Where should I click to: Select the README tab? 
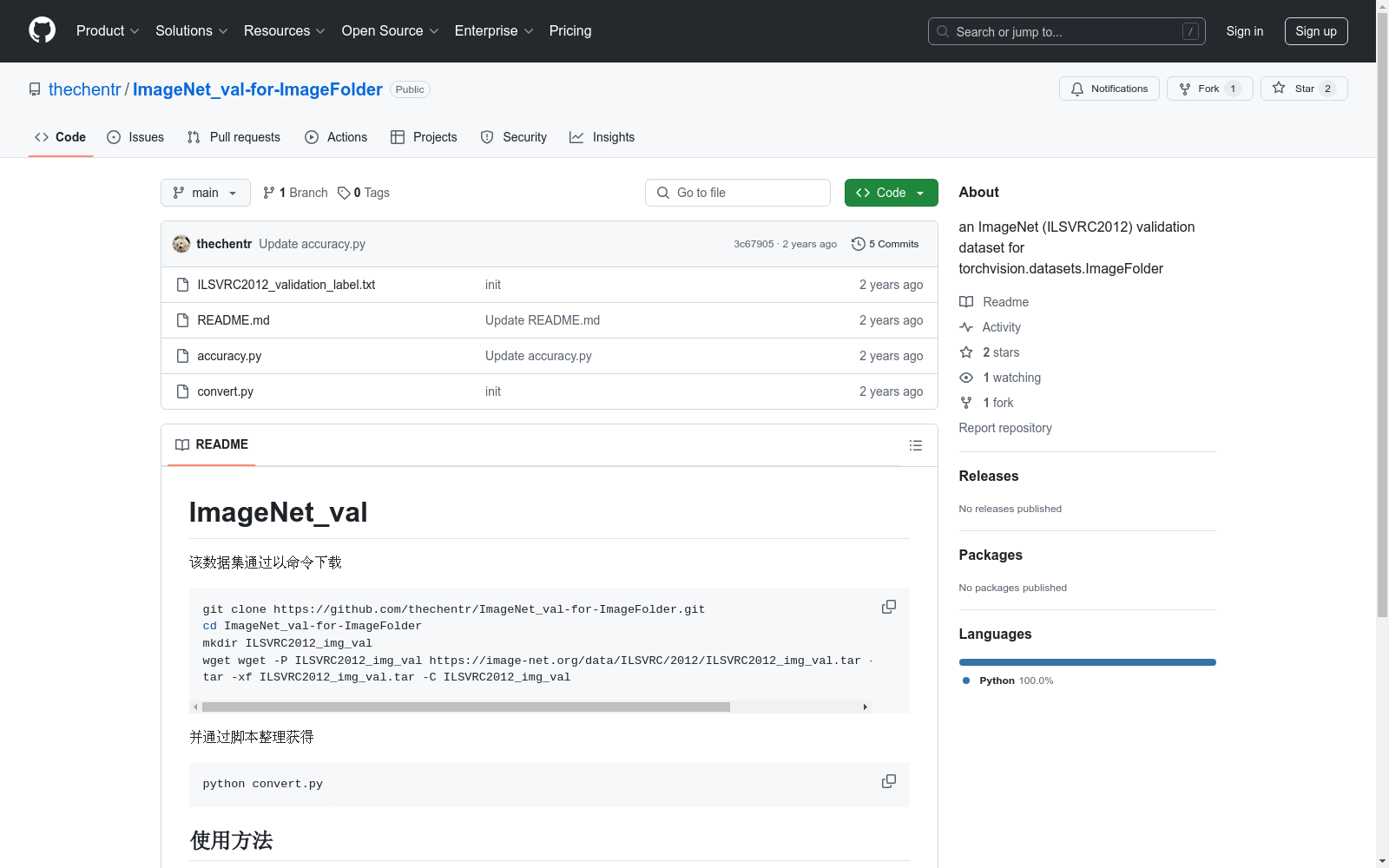(212, 444)
